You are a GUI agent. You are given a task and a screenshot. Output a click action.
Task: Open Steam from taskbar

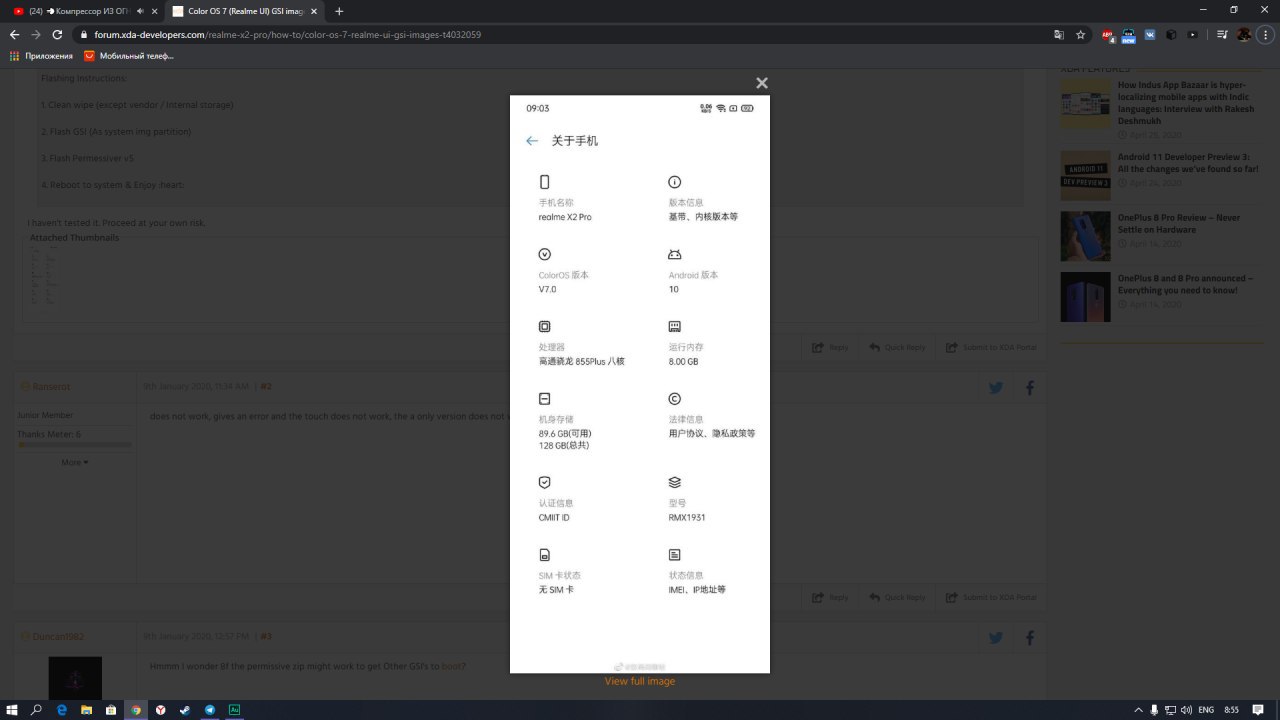[x=185, y=709]
